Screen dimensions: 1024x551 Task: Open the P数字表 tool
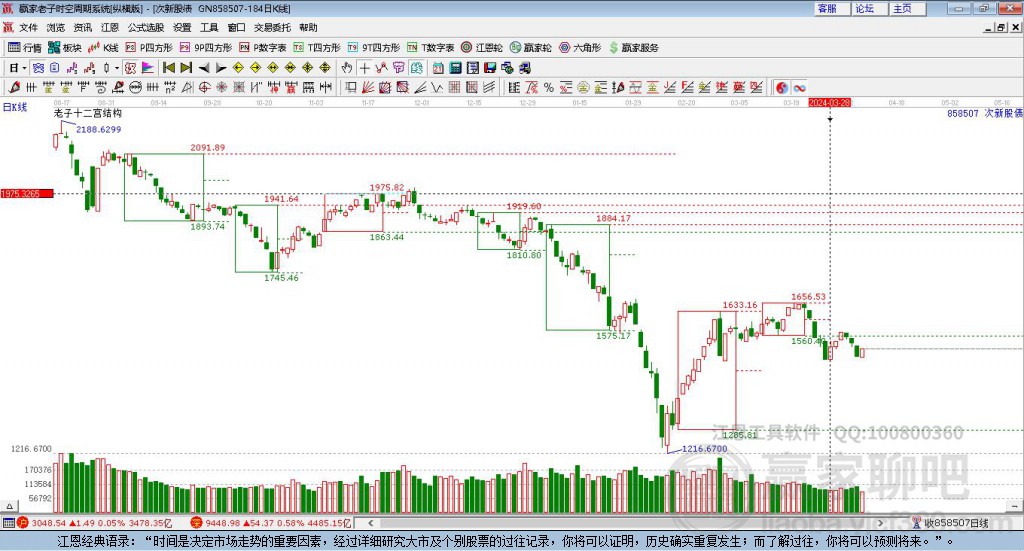pos(263,48)
